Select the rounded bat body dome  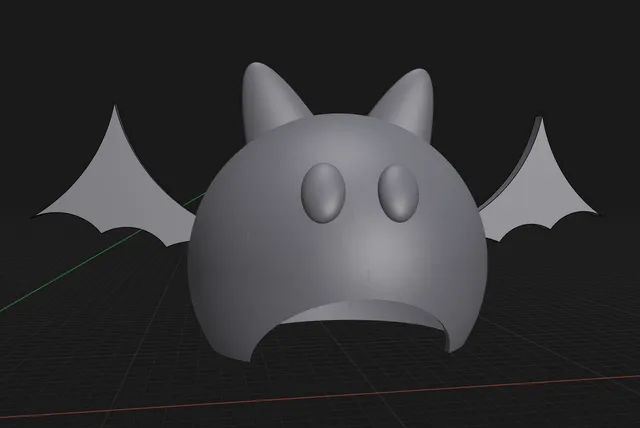(337, 237)
